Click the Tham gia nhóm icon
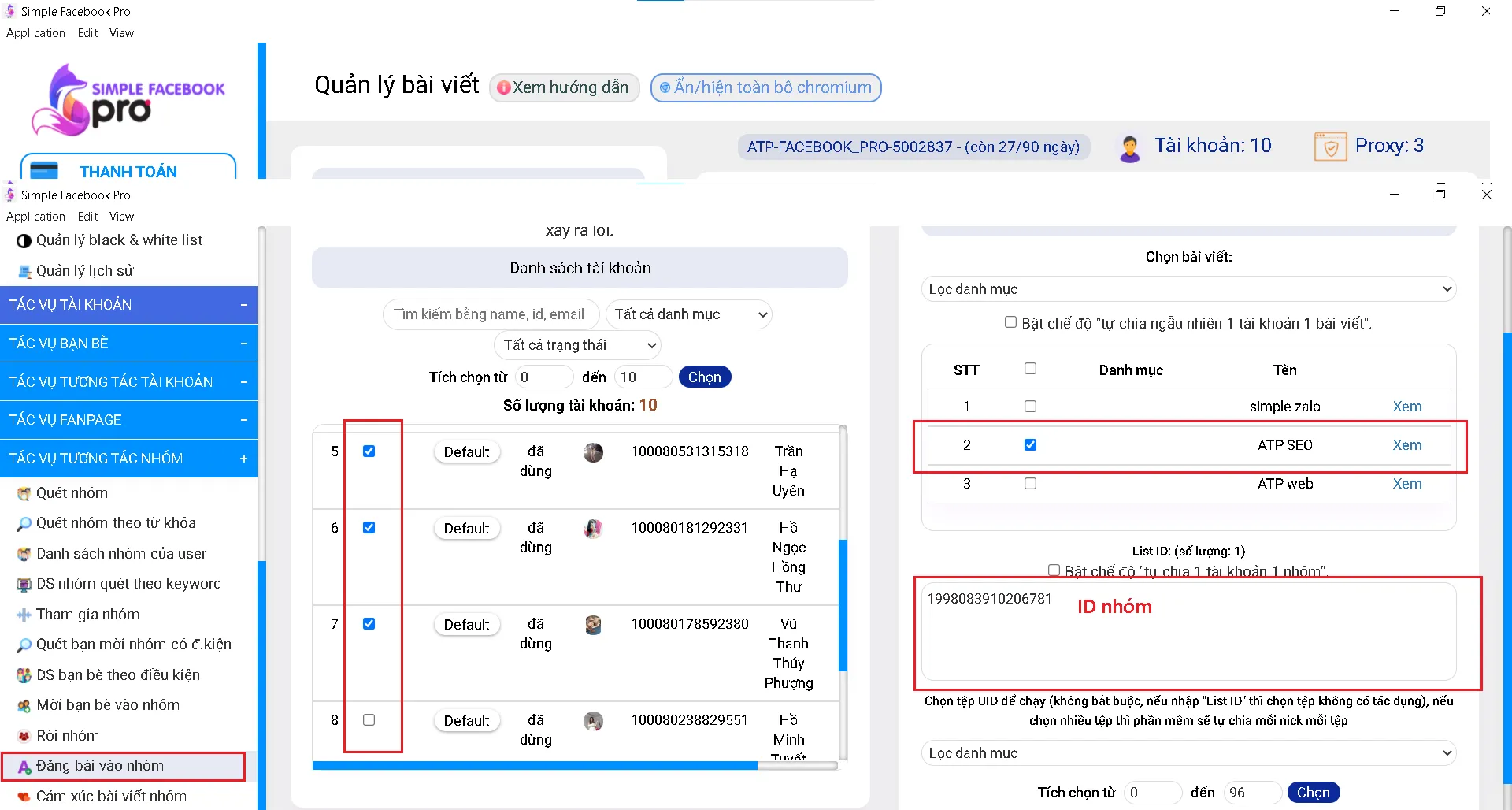The width and height of the screenshot is (1512, 810). (24, 615)
